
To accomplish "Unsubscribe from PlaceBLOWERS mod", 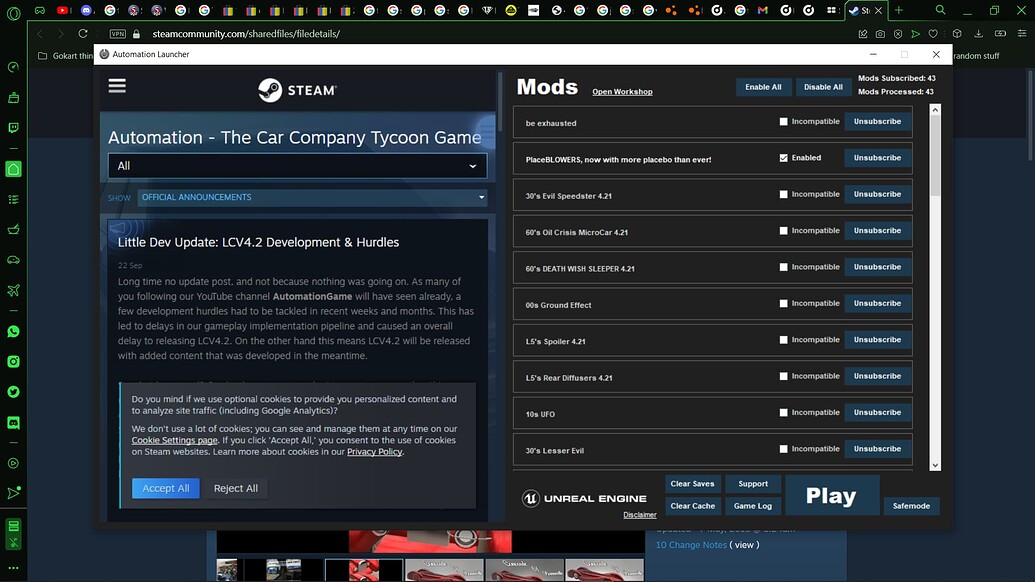I will (x=877, y=158).
